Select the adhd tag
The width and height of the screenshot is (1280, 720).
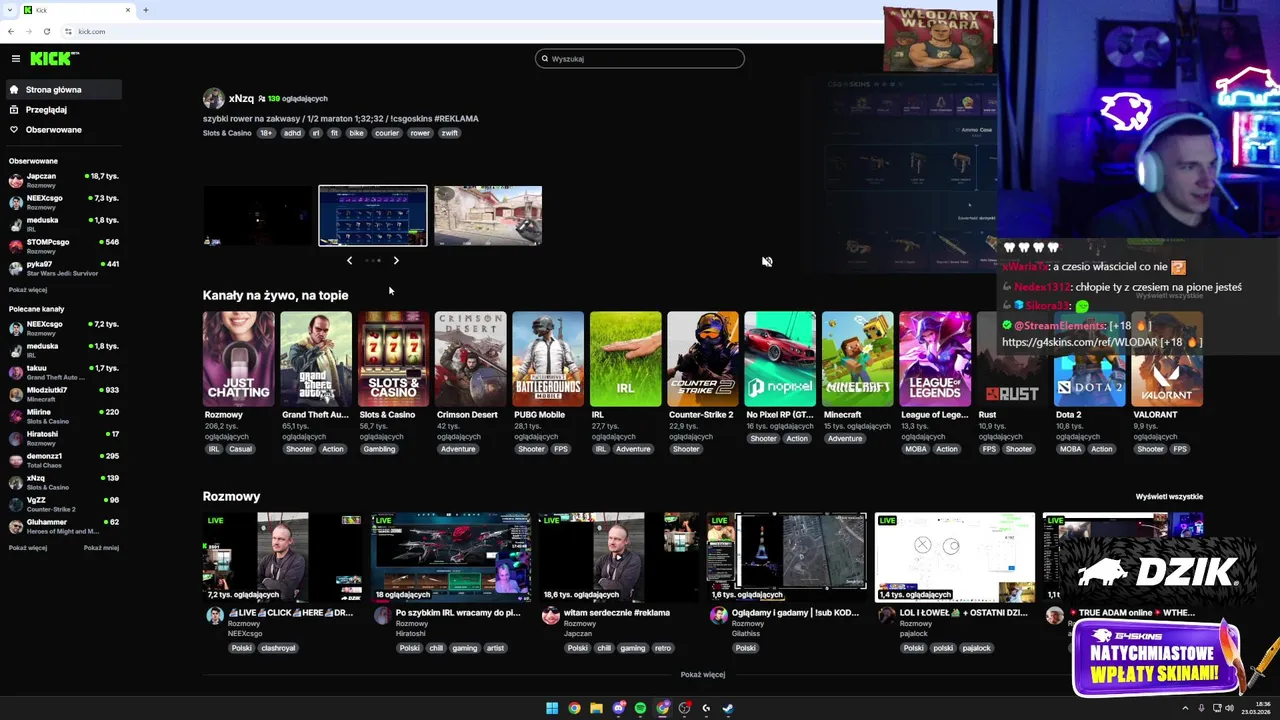(292, 133)
